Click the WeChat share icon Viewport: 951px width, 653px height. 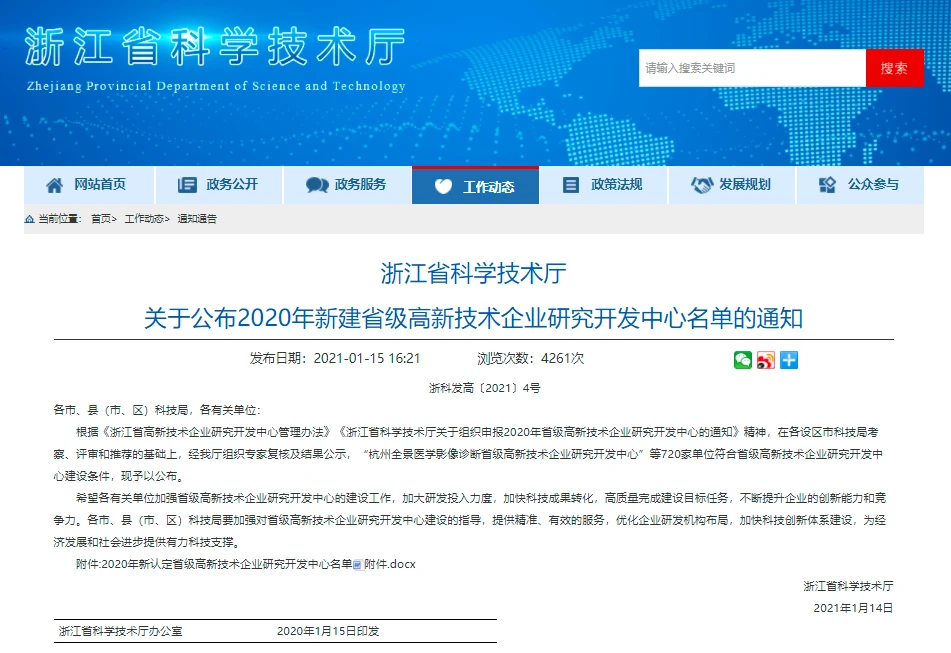[742, 360]
